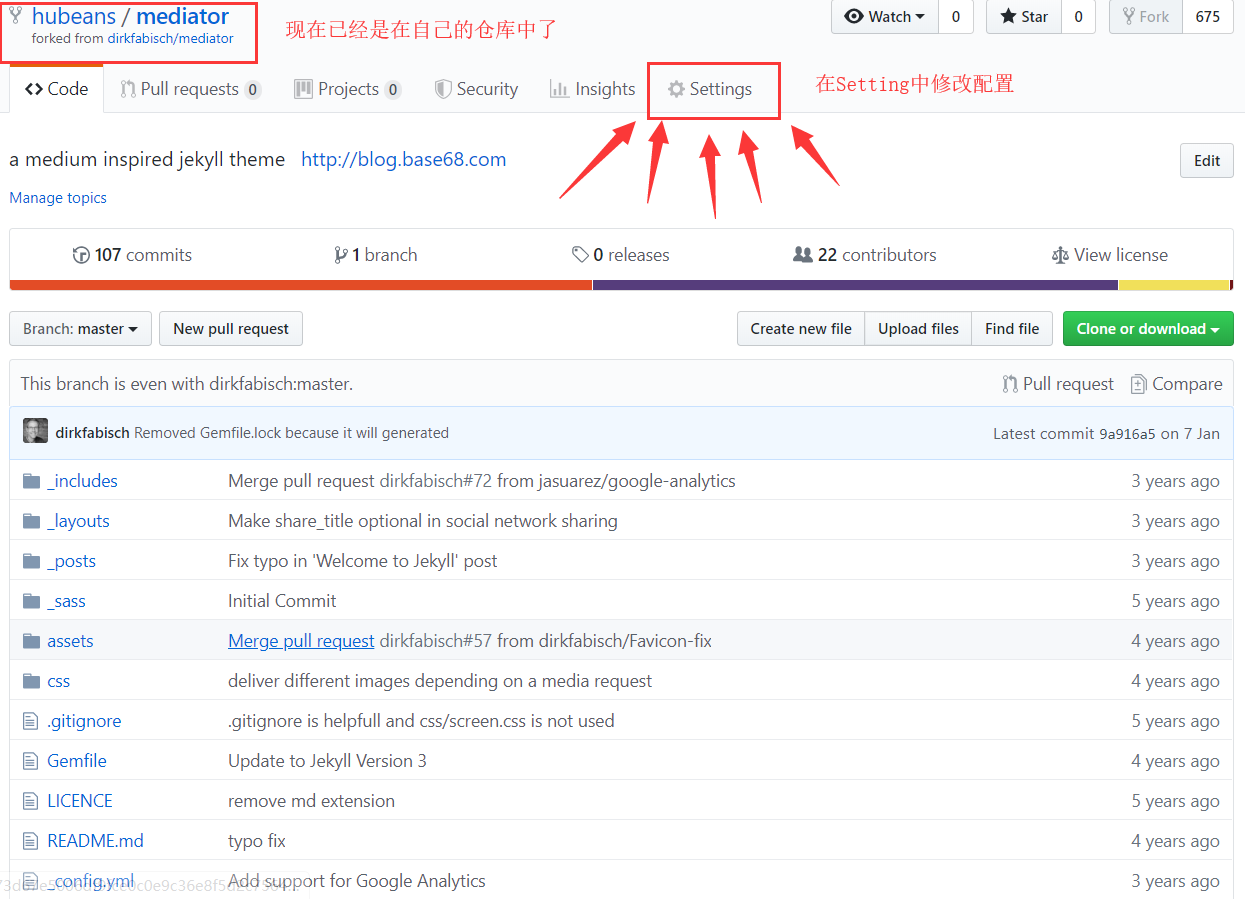This screenshot has height=899, width=1245.
Task: Open the _includes folder
Action: click(82, 481)
